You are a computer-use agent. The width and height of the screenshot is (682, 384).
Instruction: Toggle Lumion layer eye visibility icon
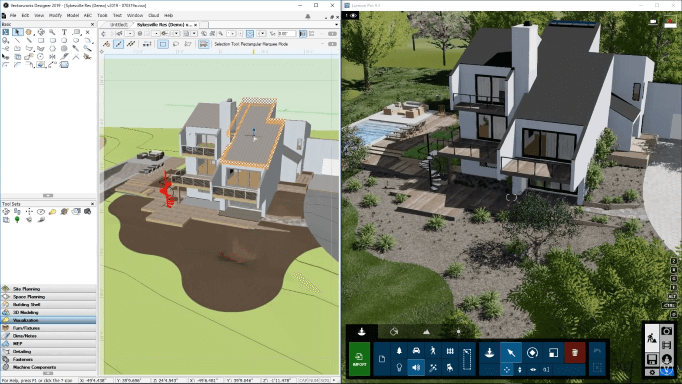[x=353, y=16]
